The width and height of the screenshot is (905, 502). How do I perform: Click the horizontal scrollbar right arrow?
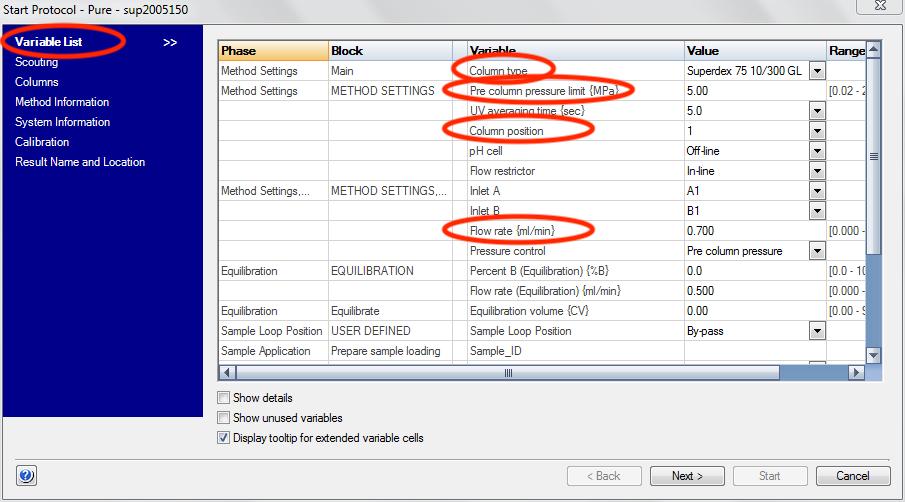coord(856,373)
